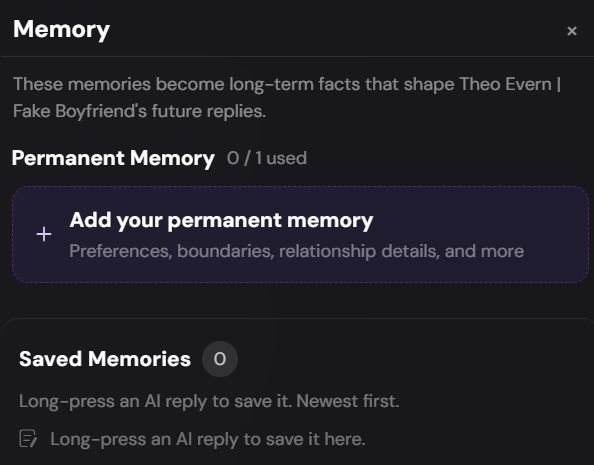Viewport: 594px width, 465px height.
Task: Close the Memory panel with the X
Action: click(x=572, y=31)
